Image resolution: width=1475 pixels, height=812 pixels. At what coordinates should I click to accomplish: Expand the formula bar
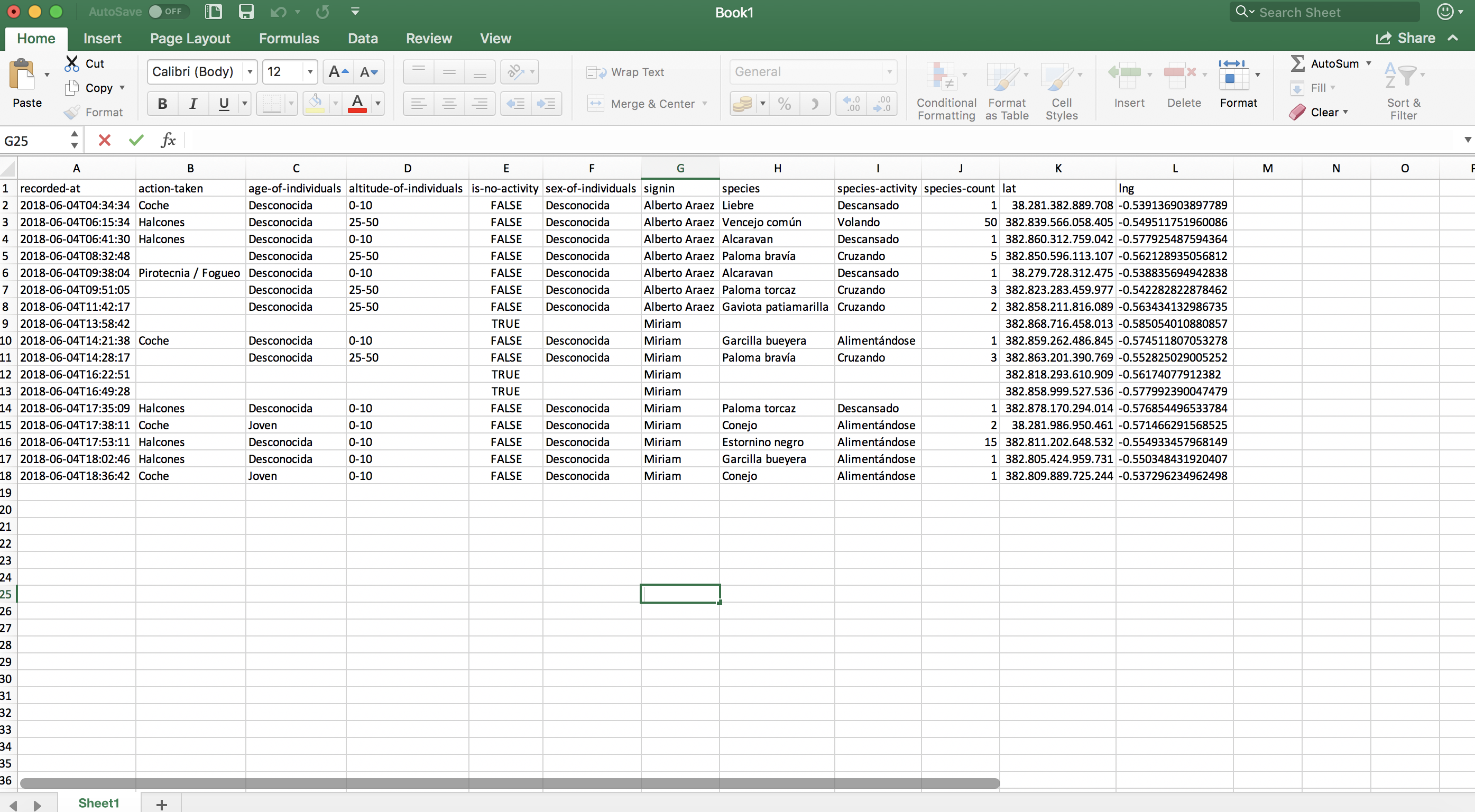[x=1468, y=140]
